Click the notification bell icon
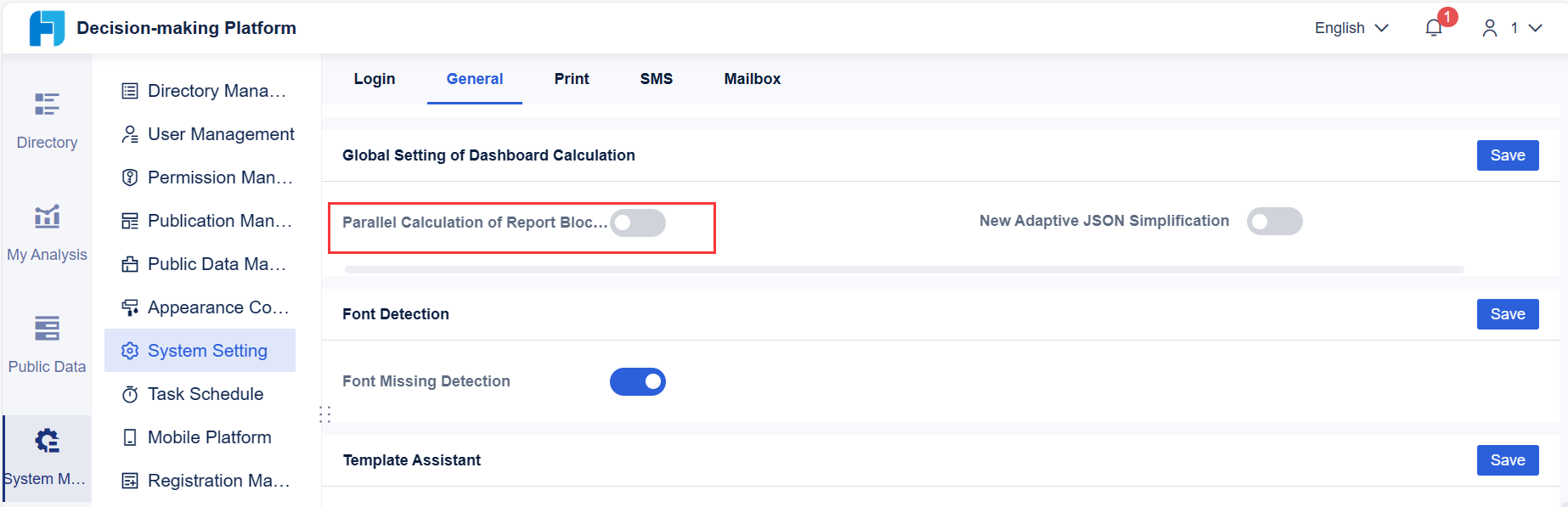 [1434, 28]
